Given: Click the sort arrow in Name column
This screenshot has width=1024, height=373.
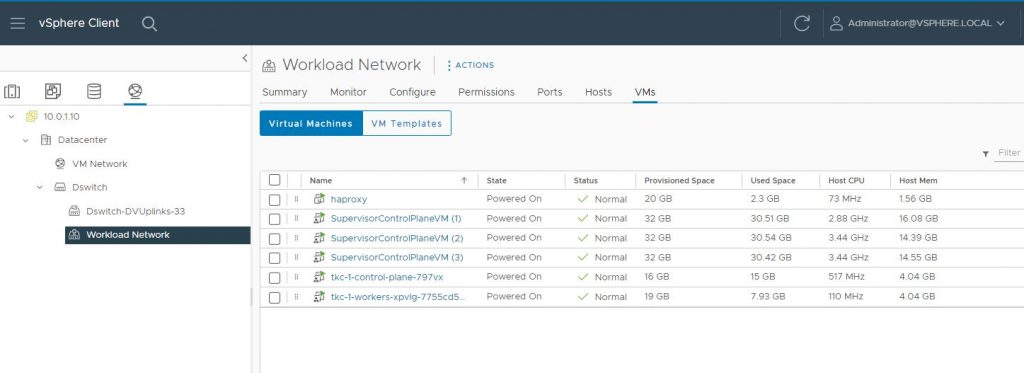Looking at the screenshot, I should (464, 180).
